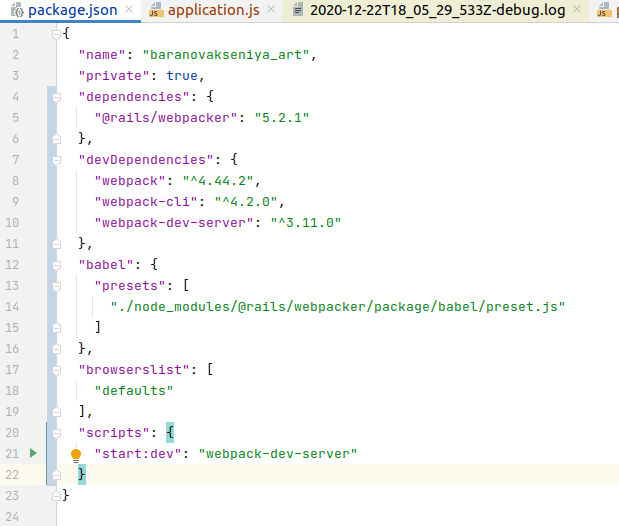The image size is (619, 526).
Task: Click line number 14 in gutter
Action: point(12,307)
